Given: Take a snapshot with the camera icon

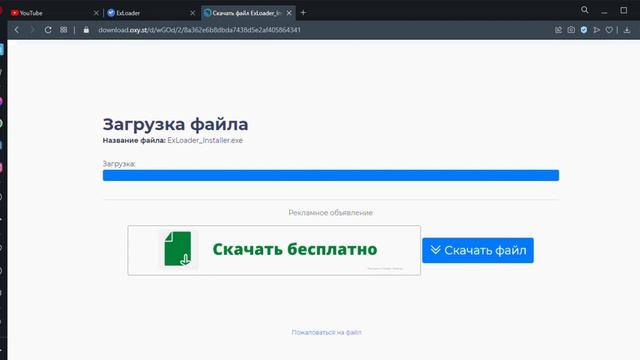Looking at the screenshot, I should pos(571,30).
